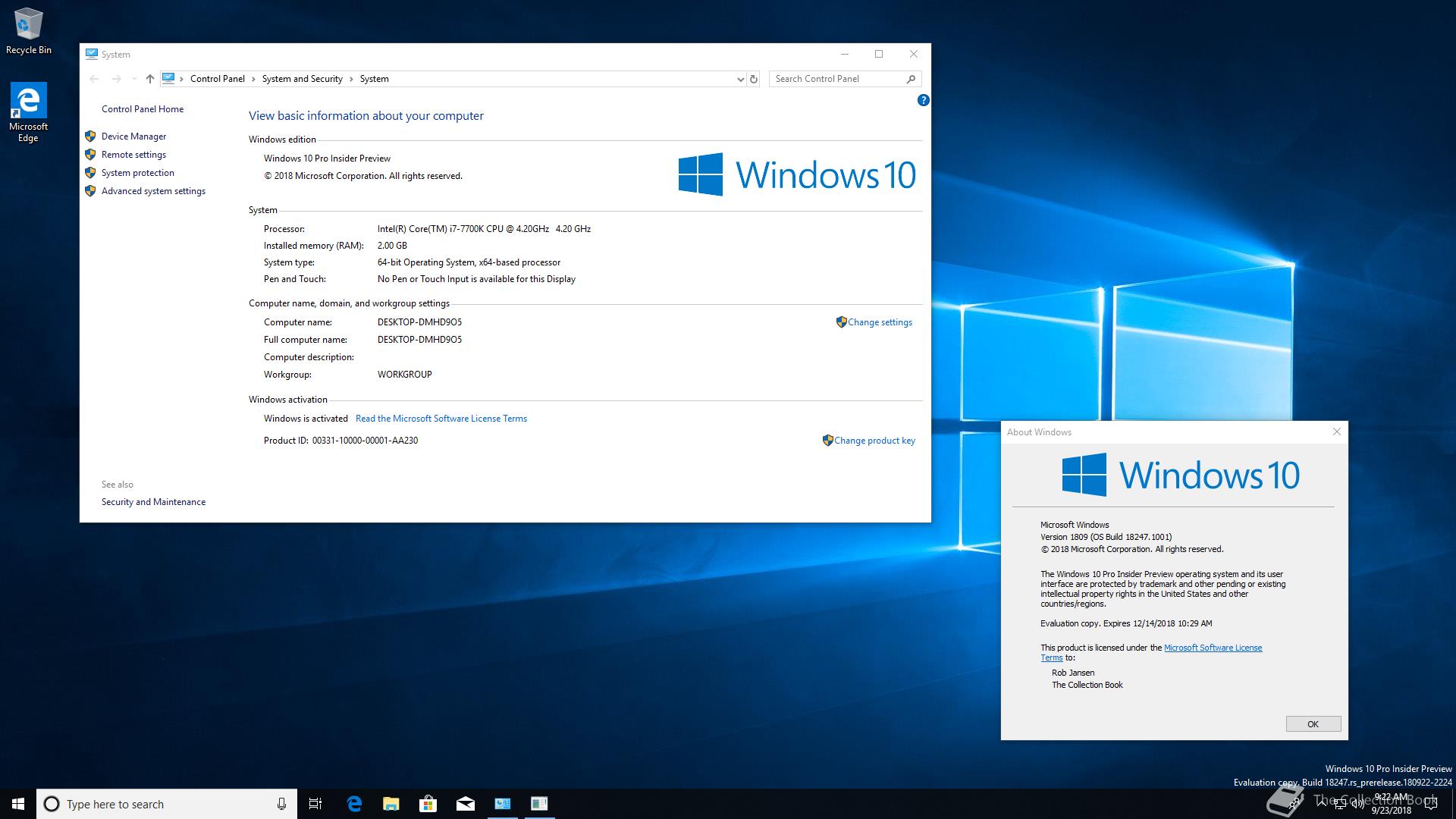The image size is (1456, 819).
Task: Click the System window title bar icon
Action: [92, 54]
